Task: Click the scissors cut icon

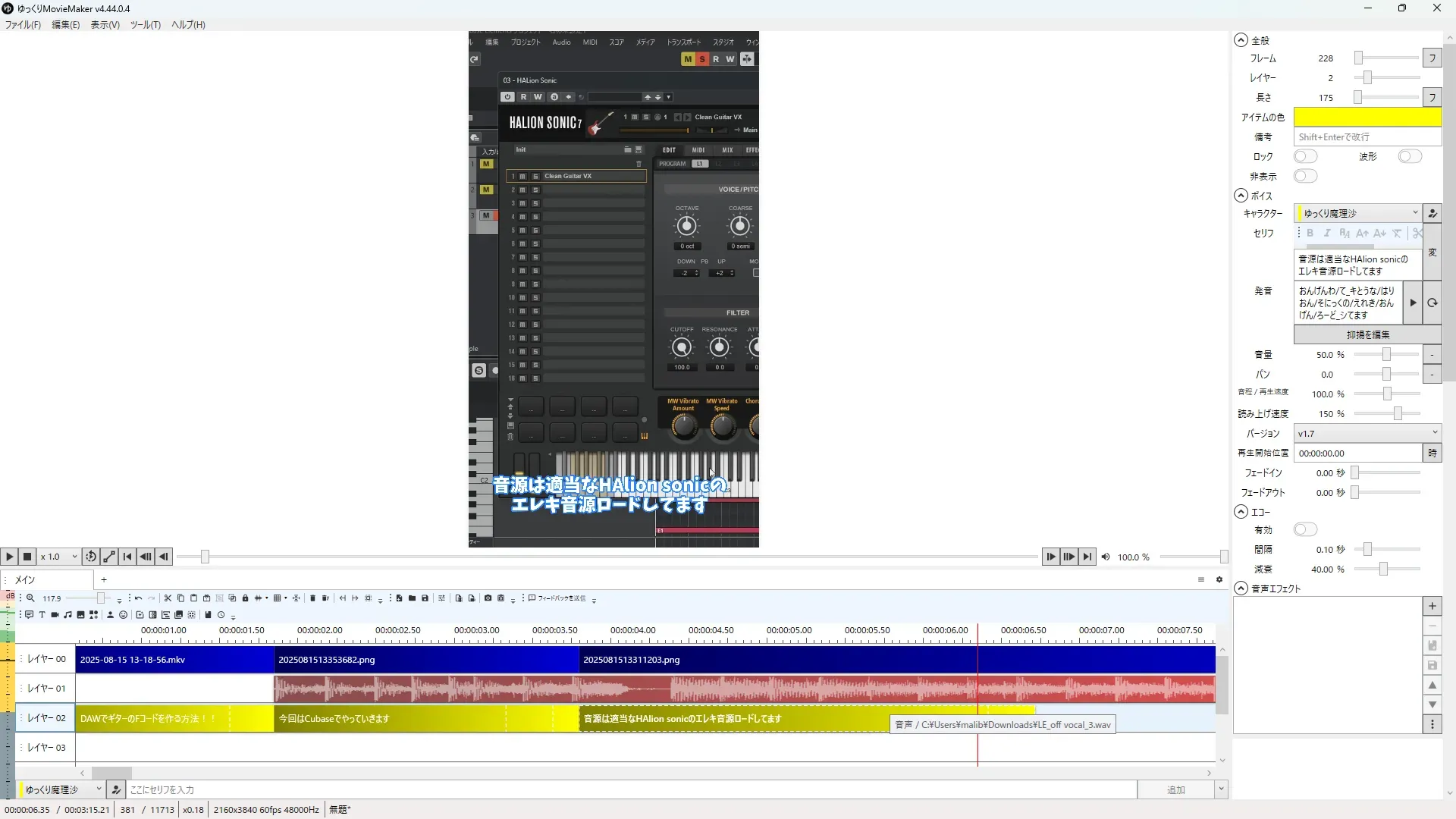Action: [168, 598]
